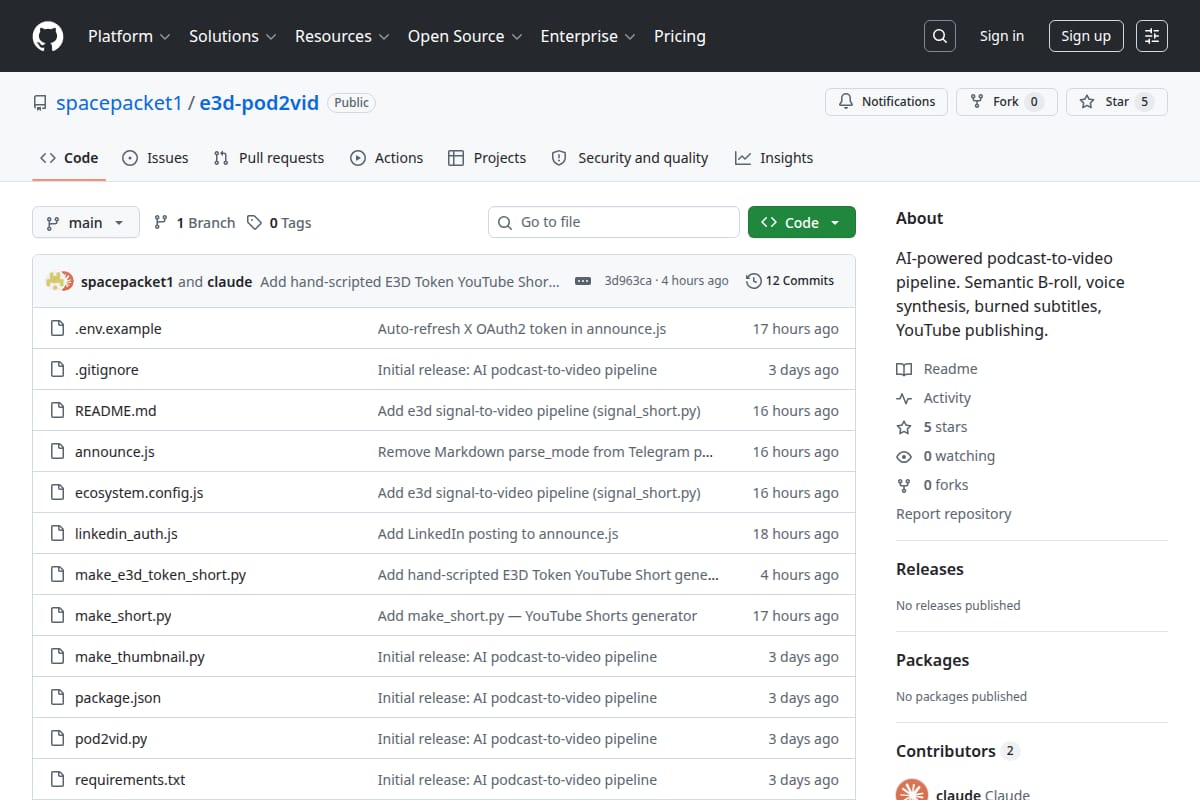1200x800 pixels.
Task: Expand the Enterprise menu
Action: coord(588,36)
